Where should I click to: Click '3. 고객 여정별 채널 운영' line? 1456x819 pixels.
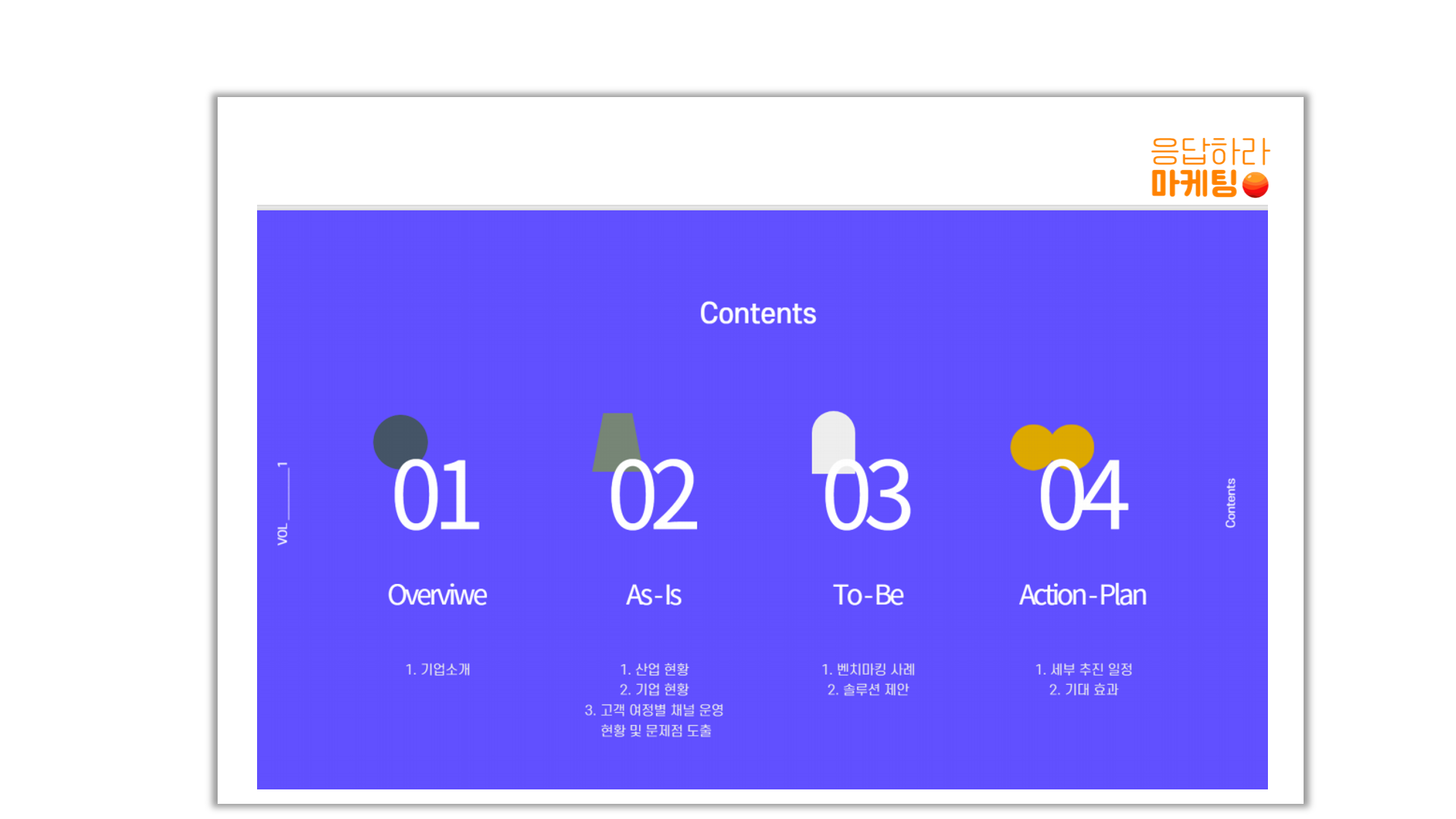click(654, 710)
